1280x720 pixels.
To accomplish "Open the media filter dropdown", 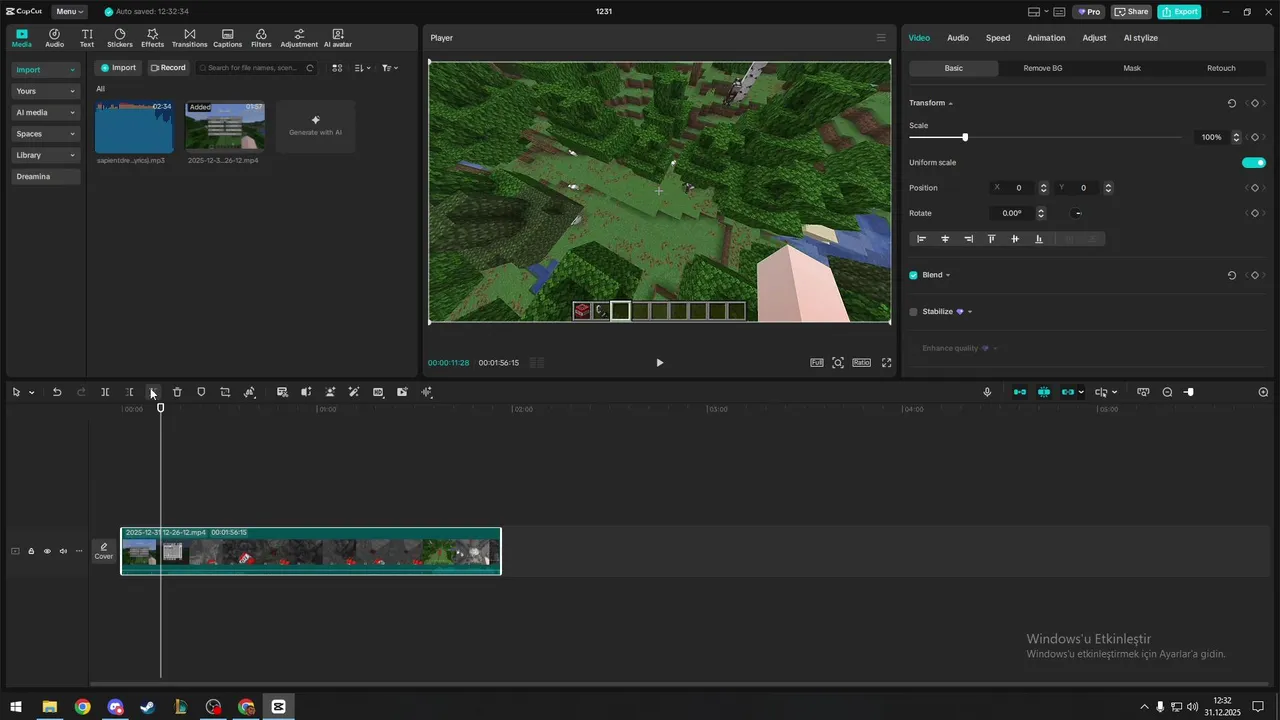I will 390,68.
